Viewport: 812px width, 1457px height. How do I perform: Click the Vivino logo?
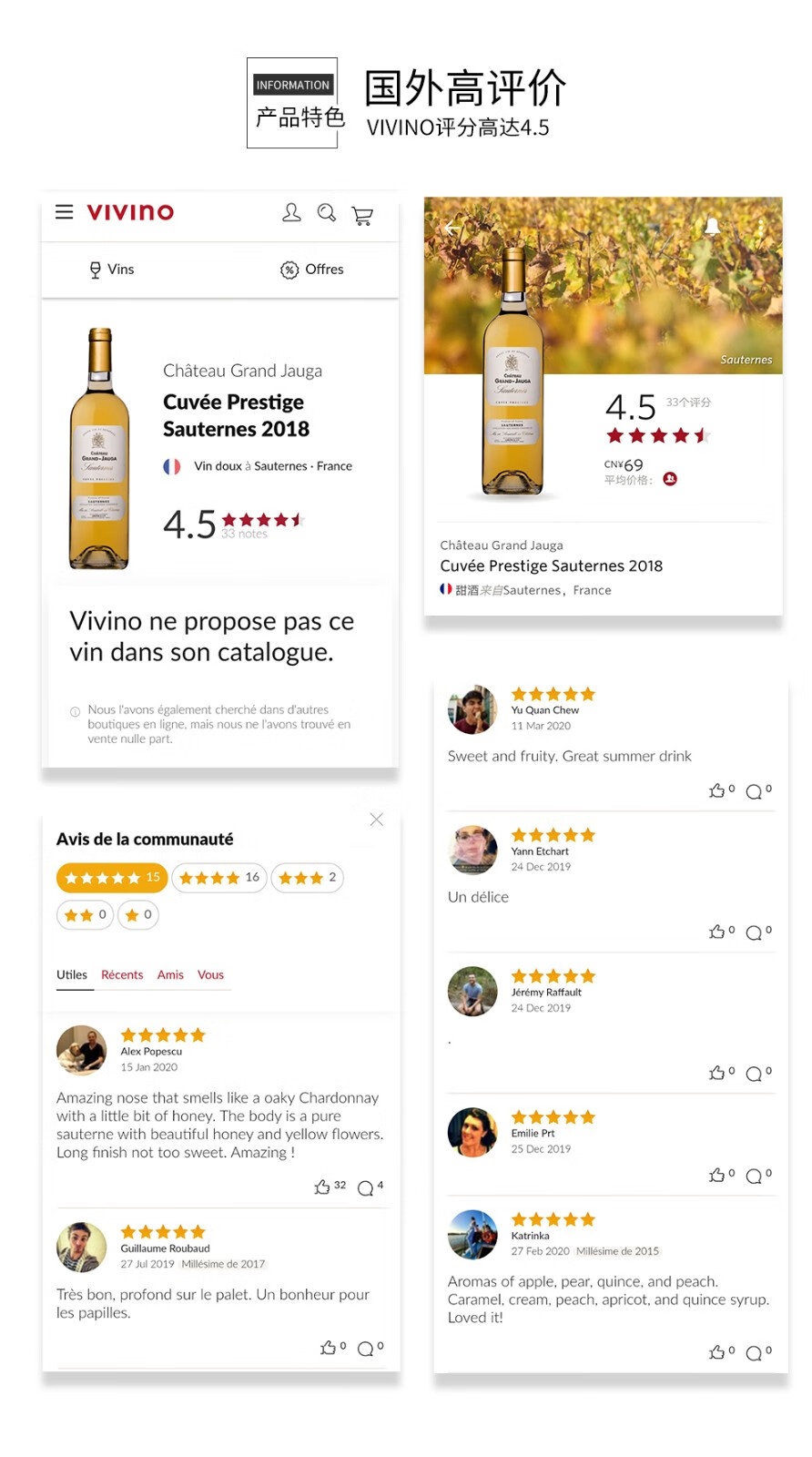[130, 212]
